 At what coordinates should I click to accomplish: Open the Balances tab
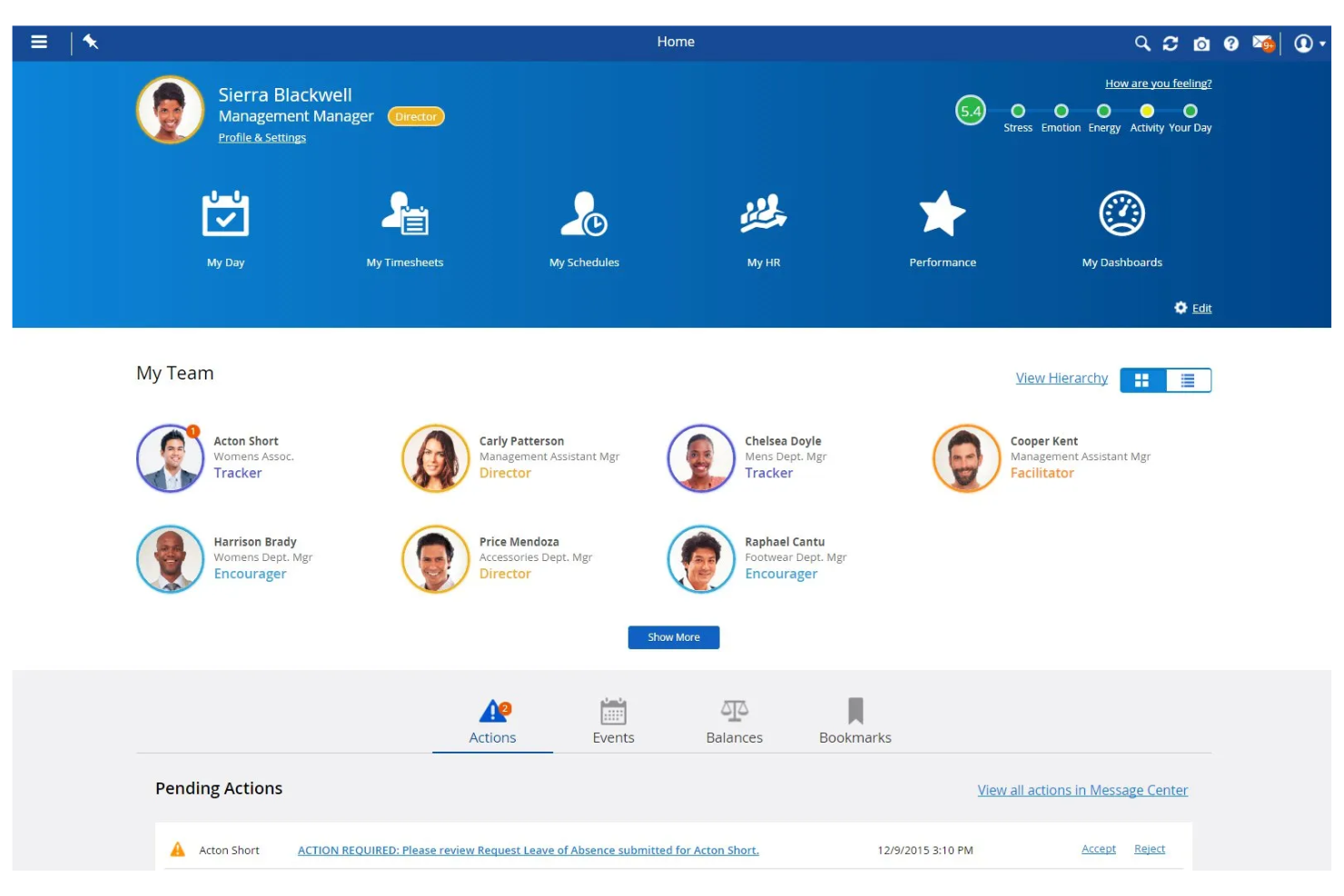(x=734, y=721)
